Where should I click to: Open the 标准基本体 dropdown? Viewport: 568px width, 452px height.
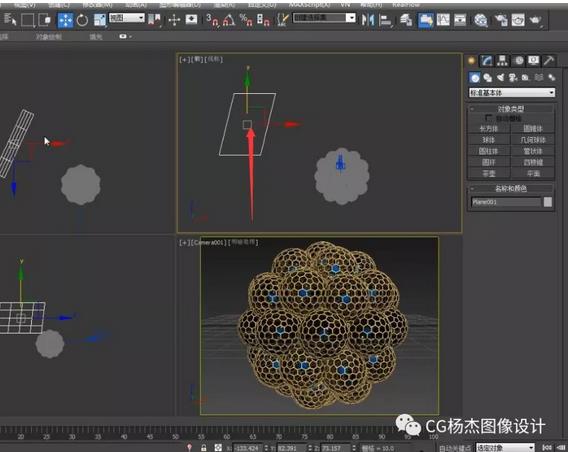512,93
